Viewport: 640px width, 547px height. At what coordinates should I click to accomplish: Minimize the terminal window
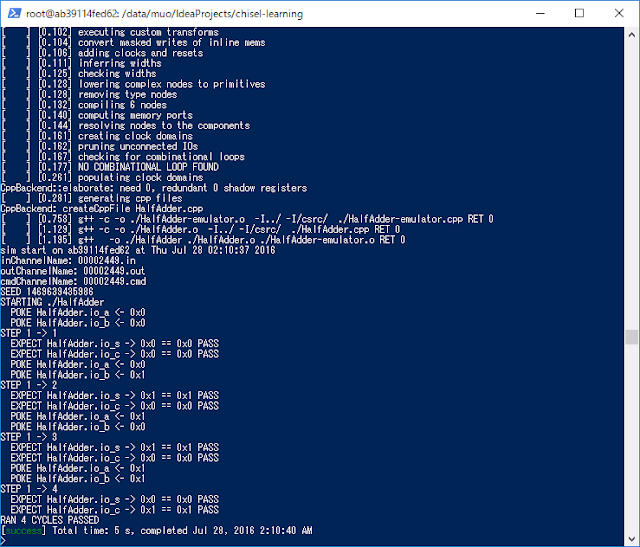(540, 13)
